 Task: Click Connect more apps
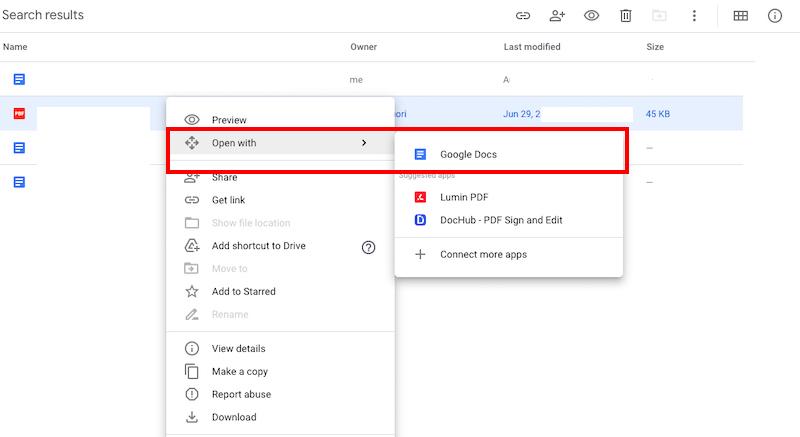[509, 254]
